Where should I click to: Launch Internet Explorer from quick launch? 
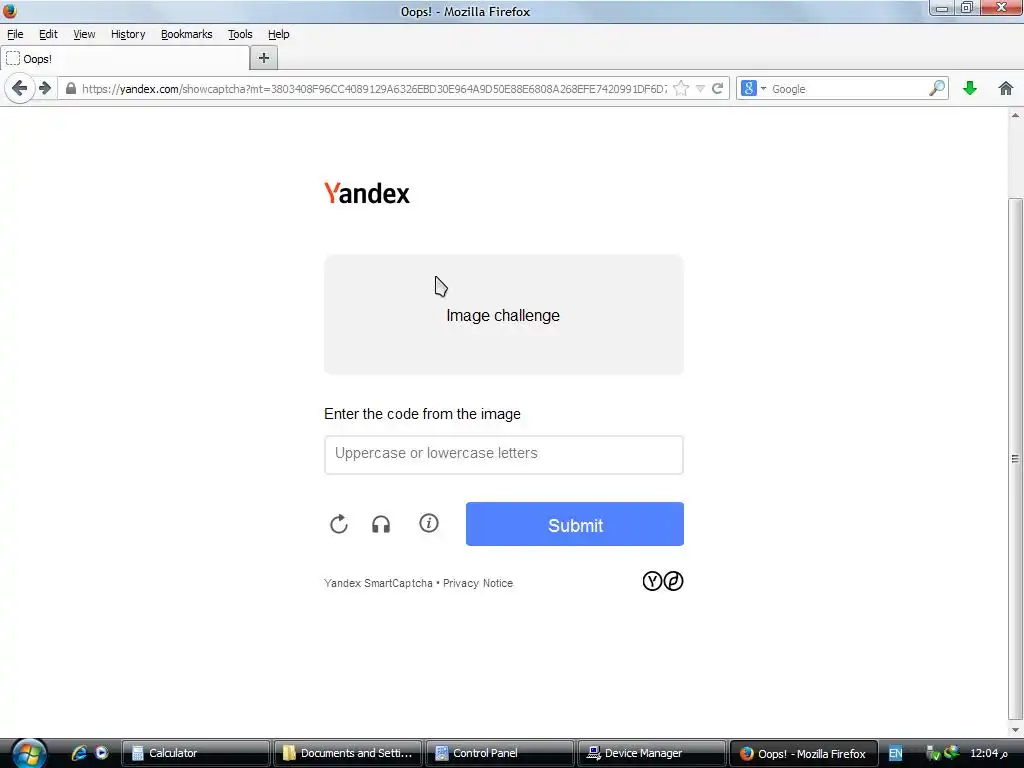80,753
